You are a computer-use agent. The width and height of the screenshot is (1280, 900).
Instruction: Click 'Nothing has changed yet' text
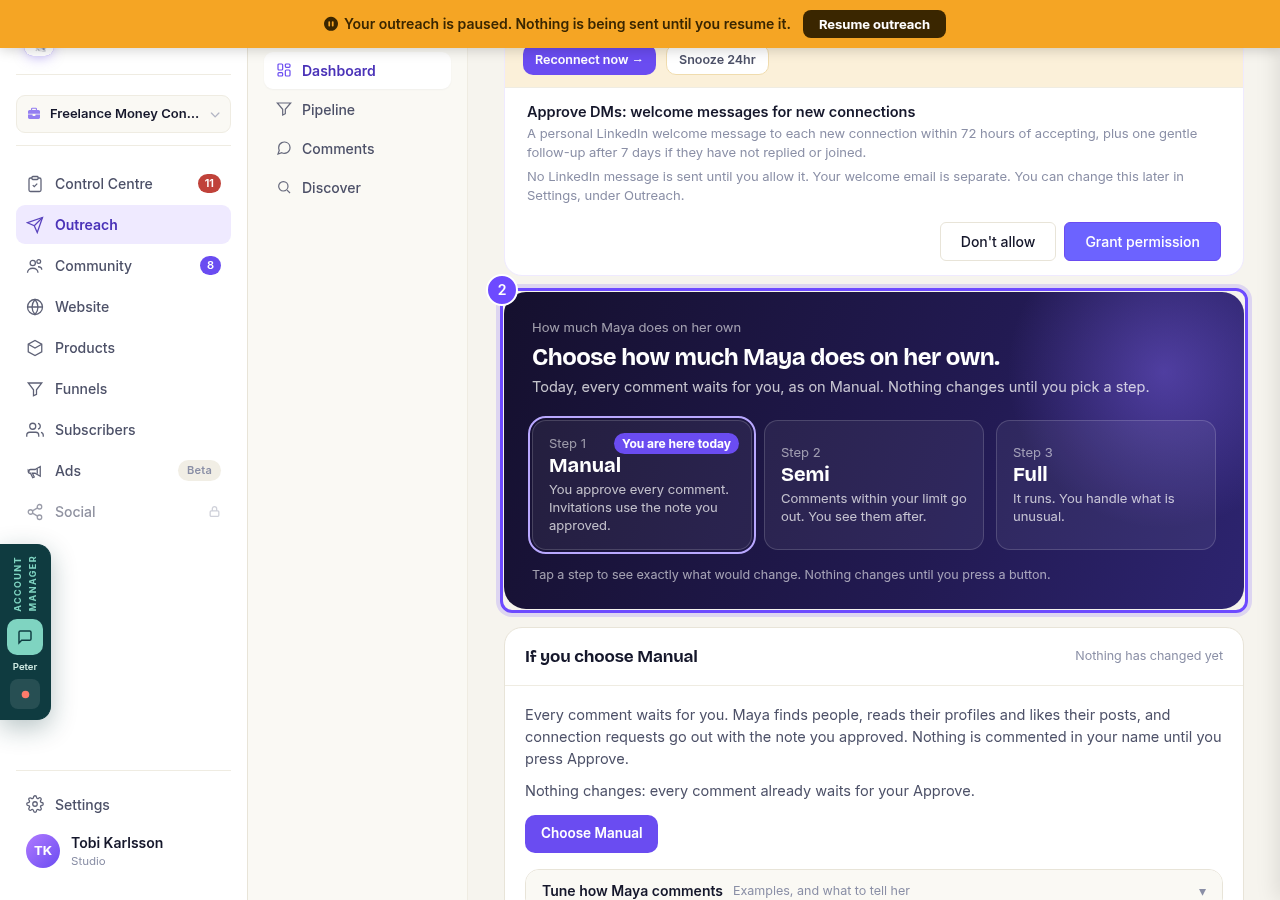tap(1149, 656)
